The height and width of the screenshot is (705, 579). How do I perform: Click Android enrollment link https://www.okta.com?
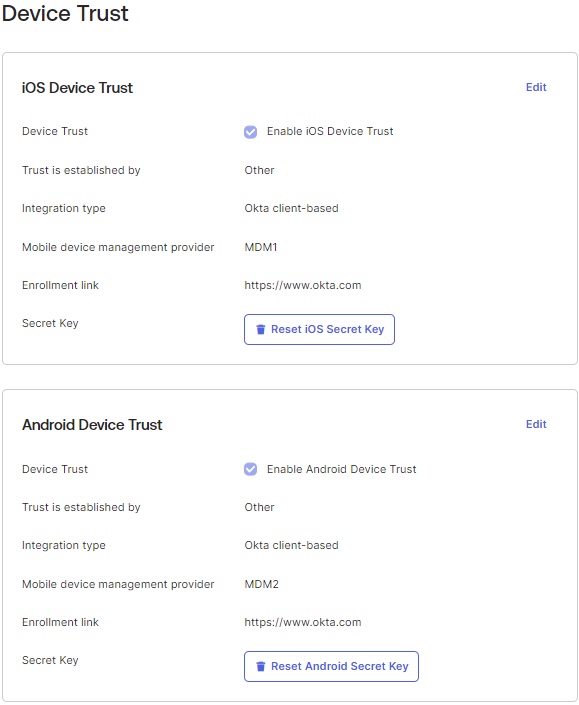[303, 622]
